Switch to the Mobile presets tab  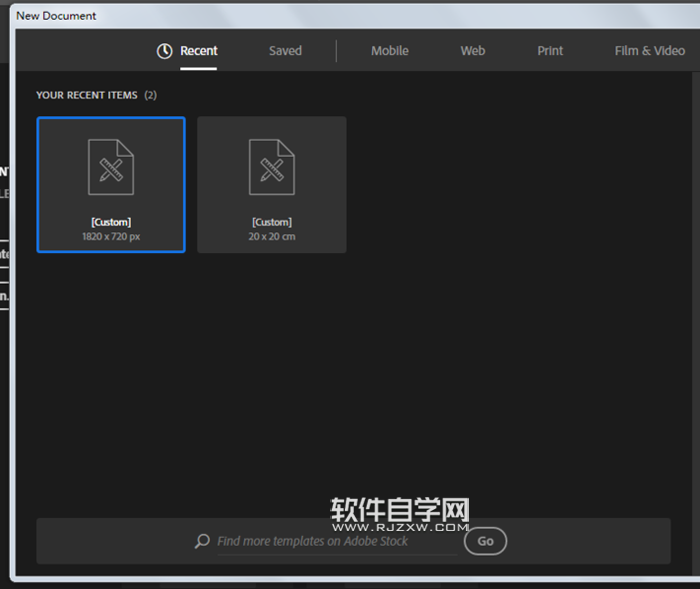tap(389, 51)
